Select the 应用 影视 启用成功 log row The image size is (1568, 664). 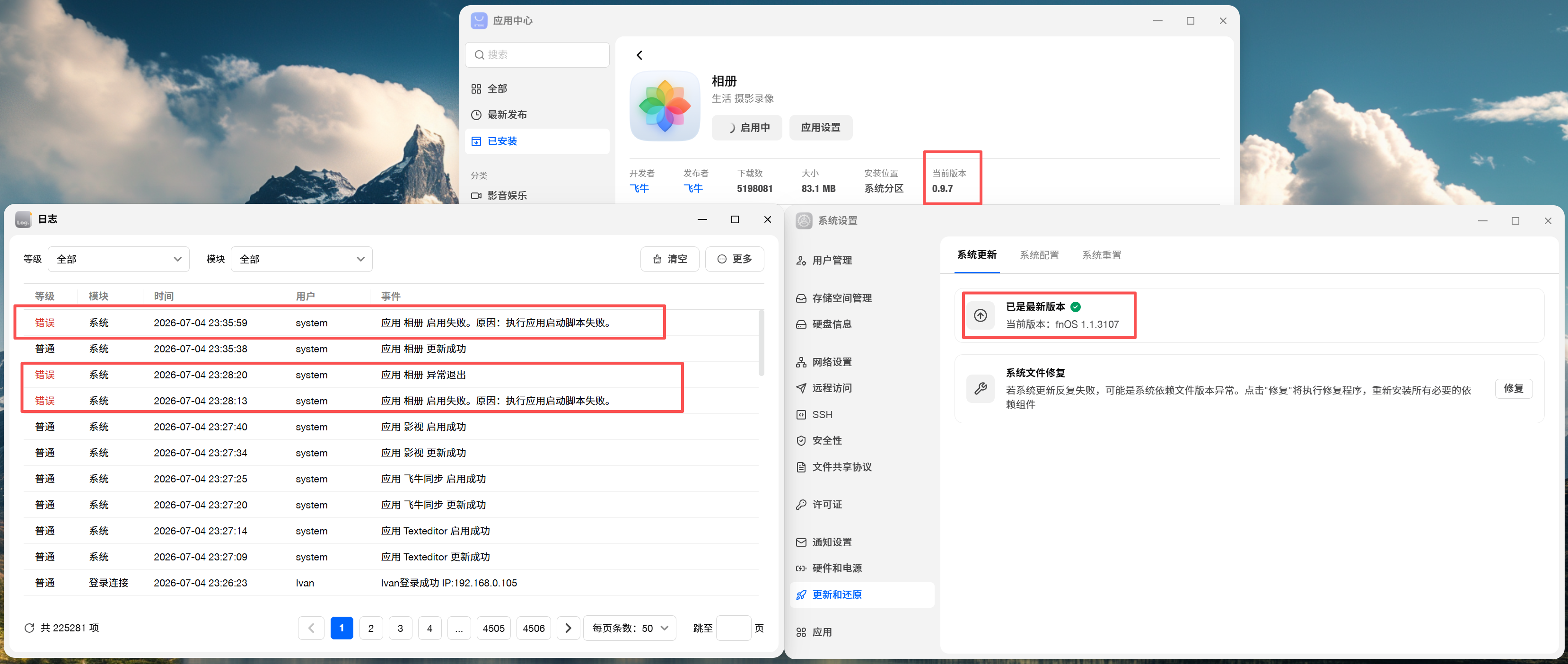(391, 427)
